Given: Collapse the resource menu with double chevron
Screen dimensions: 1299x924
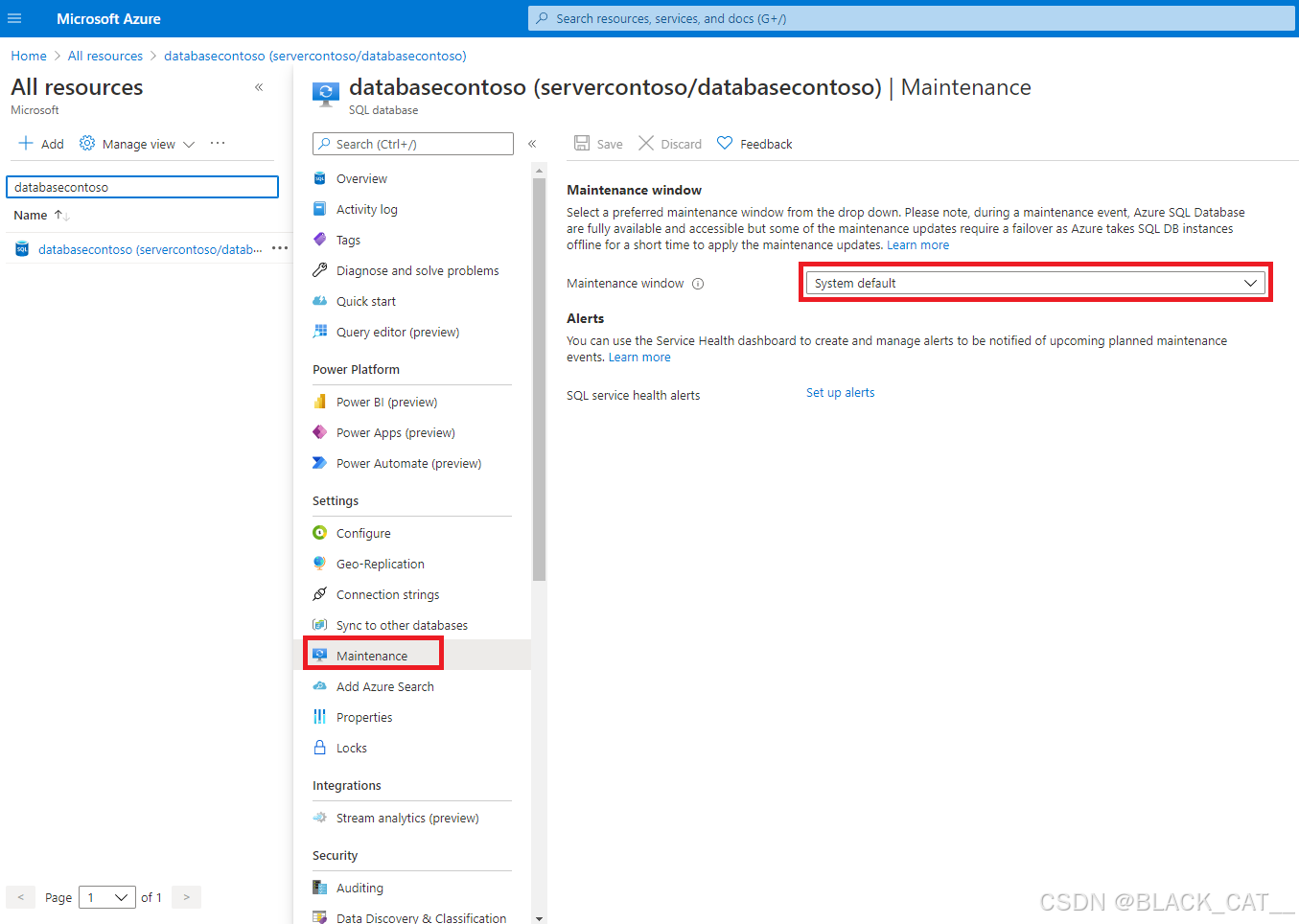Looking at the screenshot, I should pos(532,144).
